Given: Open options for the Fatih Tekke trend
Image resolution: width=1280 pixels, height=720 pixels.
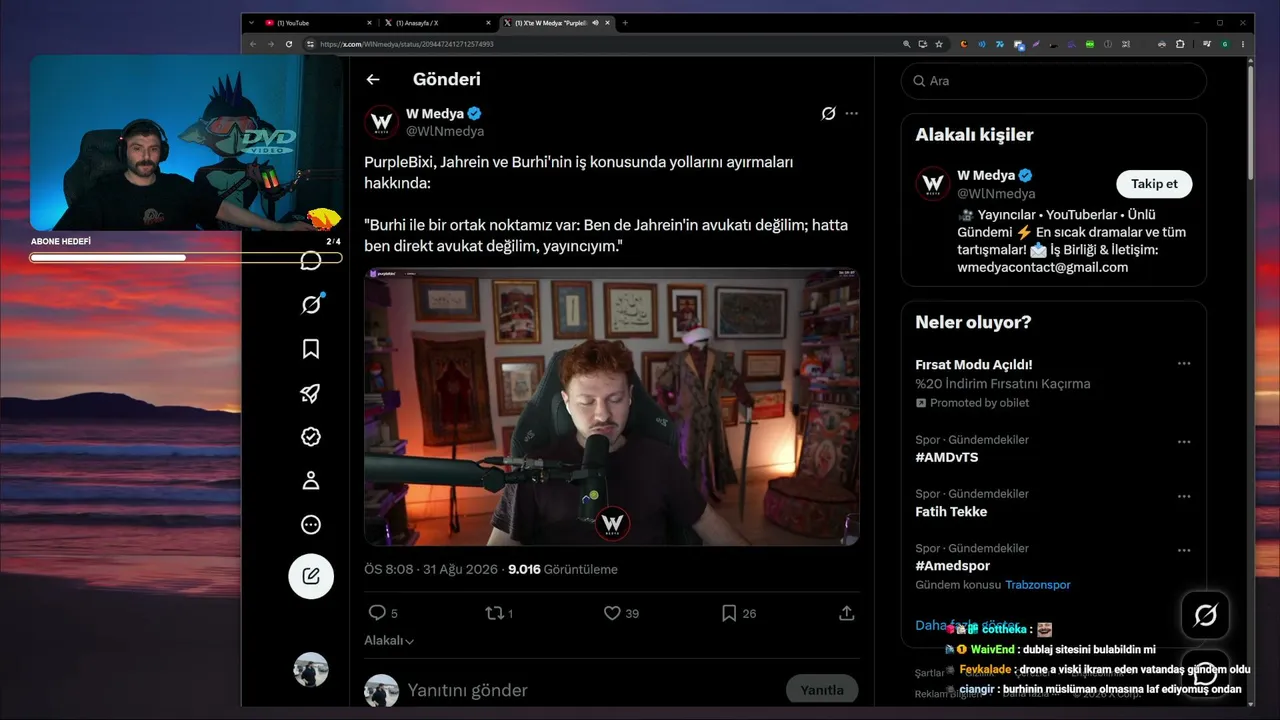Looking at the screenshot, I should tap(1184, 496).
